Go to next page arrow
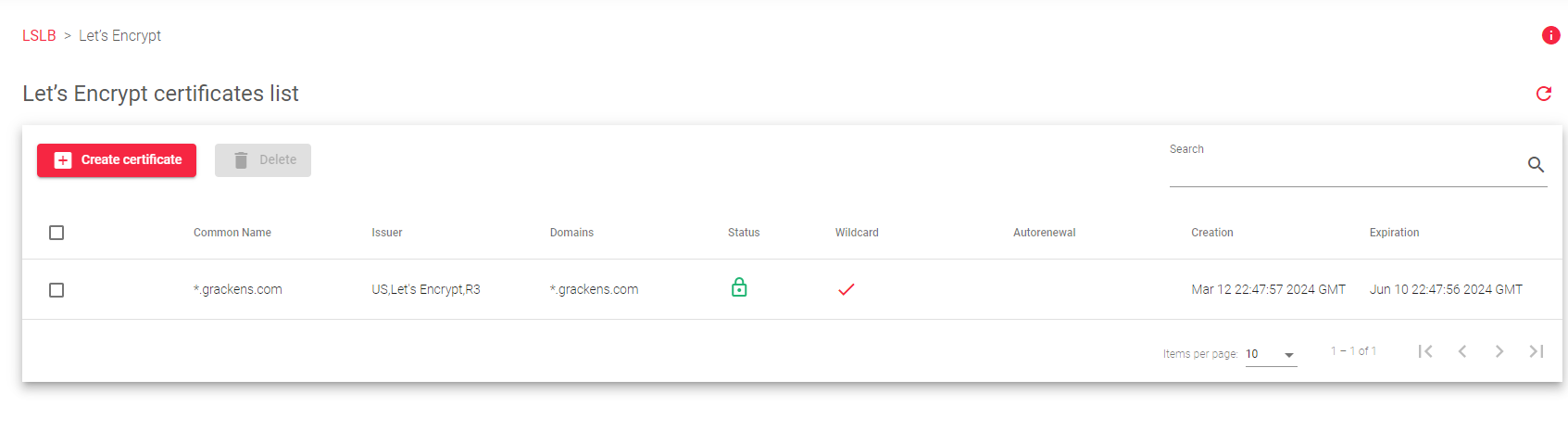Image resolution: width=1568 pixels, height=444 pixels. pos(1499,351)
